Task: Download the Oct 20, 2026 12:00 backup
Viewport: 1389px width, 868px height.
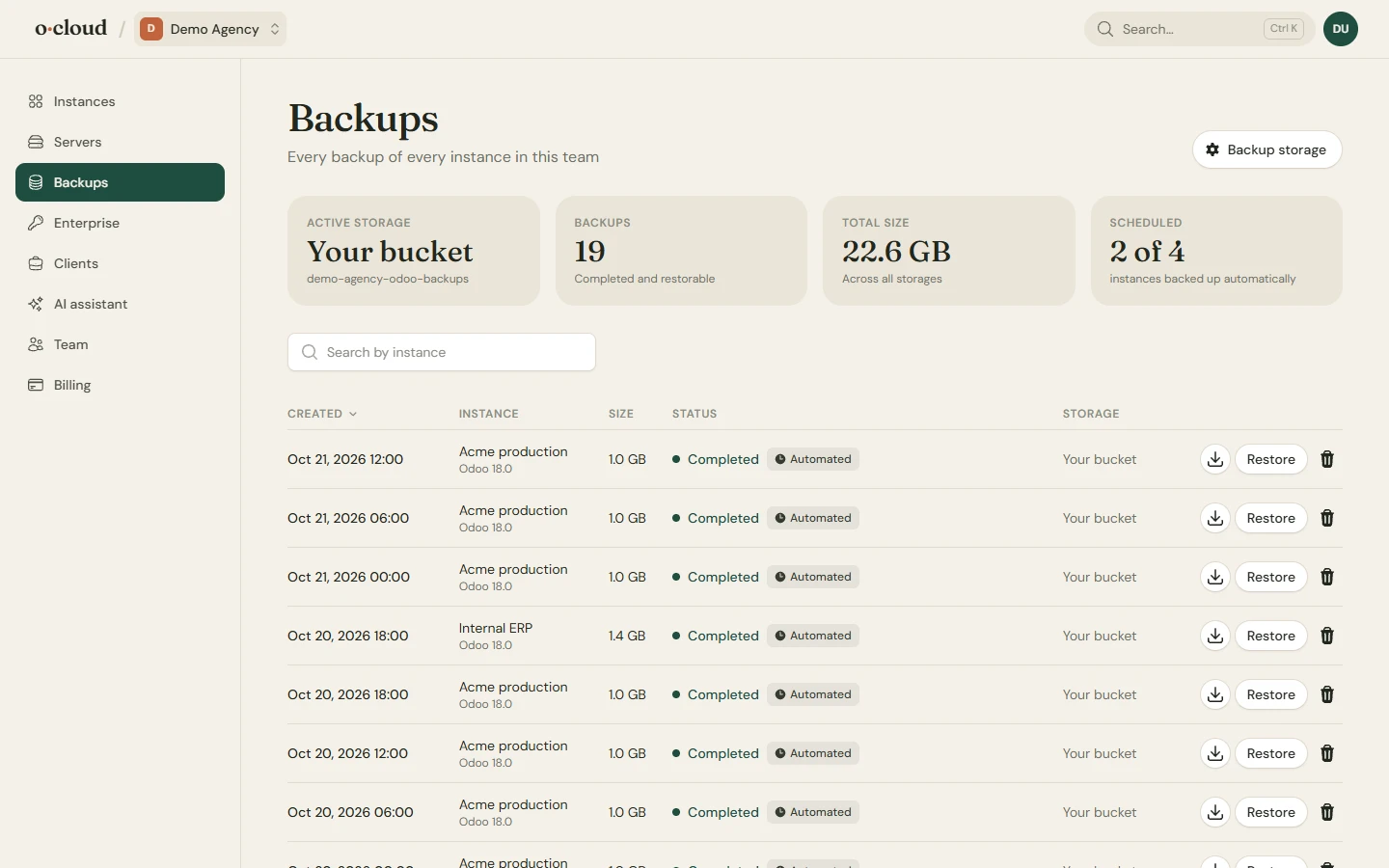Action: point(1215,753)
